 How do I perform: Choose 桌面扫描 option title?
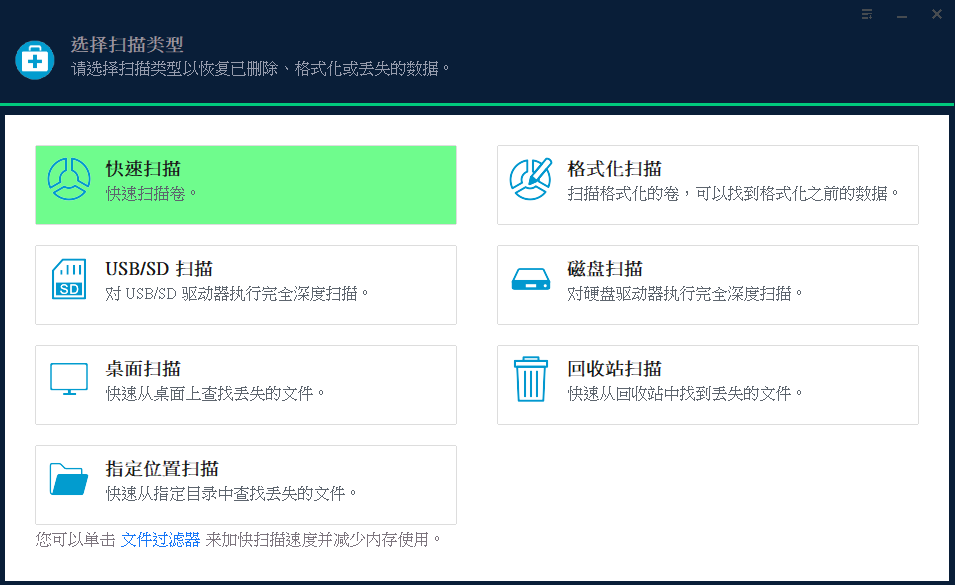point(143,369)
